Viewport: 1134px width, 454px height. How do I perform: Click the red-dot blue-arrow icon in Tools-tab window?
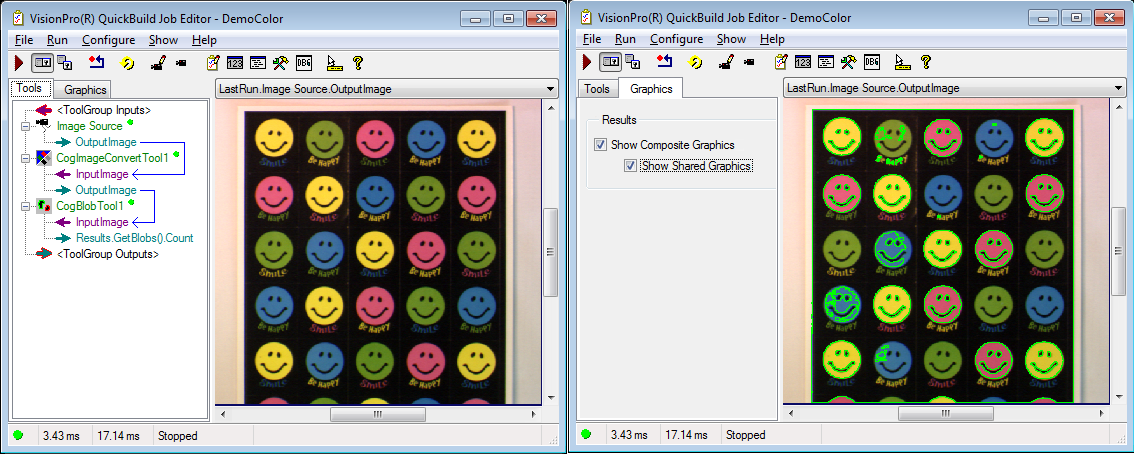pos(96,63)
